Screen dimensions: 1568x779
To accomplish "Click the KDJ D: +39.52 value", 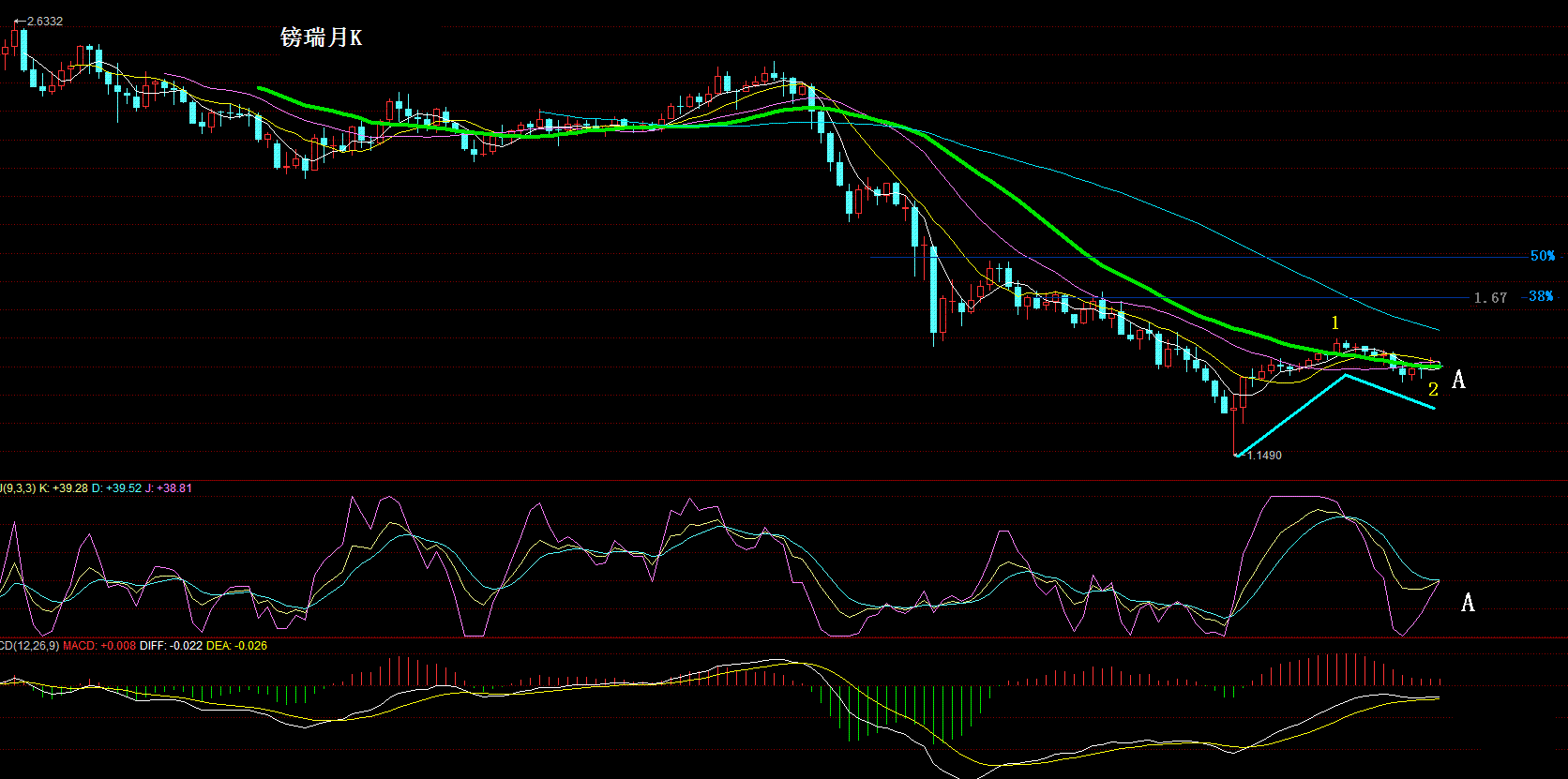I will [x=117, y=488].
